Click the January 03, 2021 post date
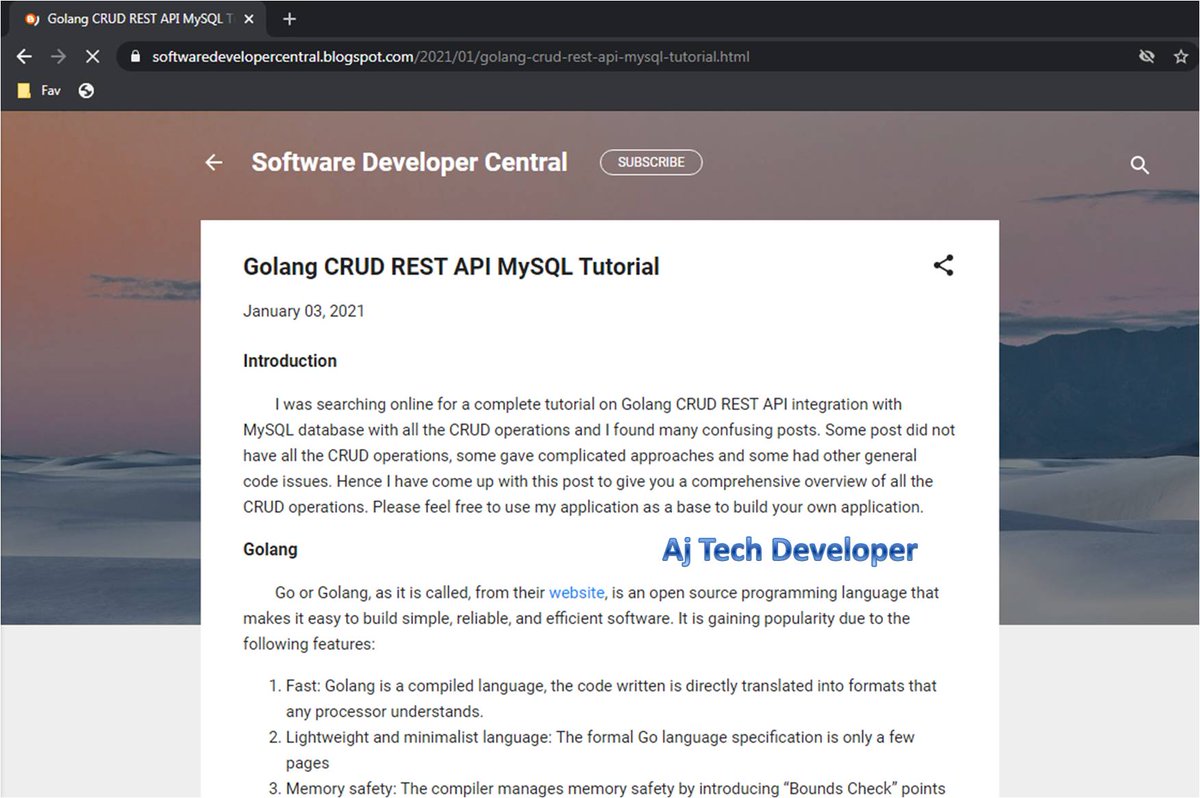This screenshot has width=1200, height=798. [304, 311]
